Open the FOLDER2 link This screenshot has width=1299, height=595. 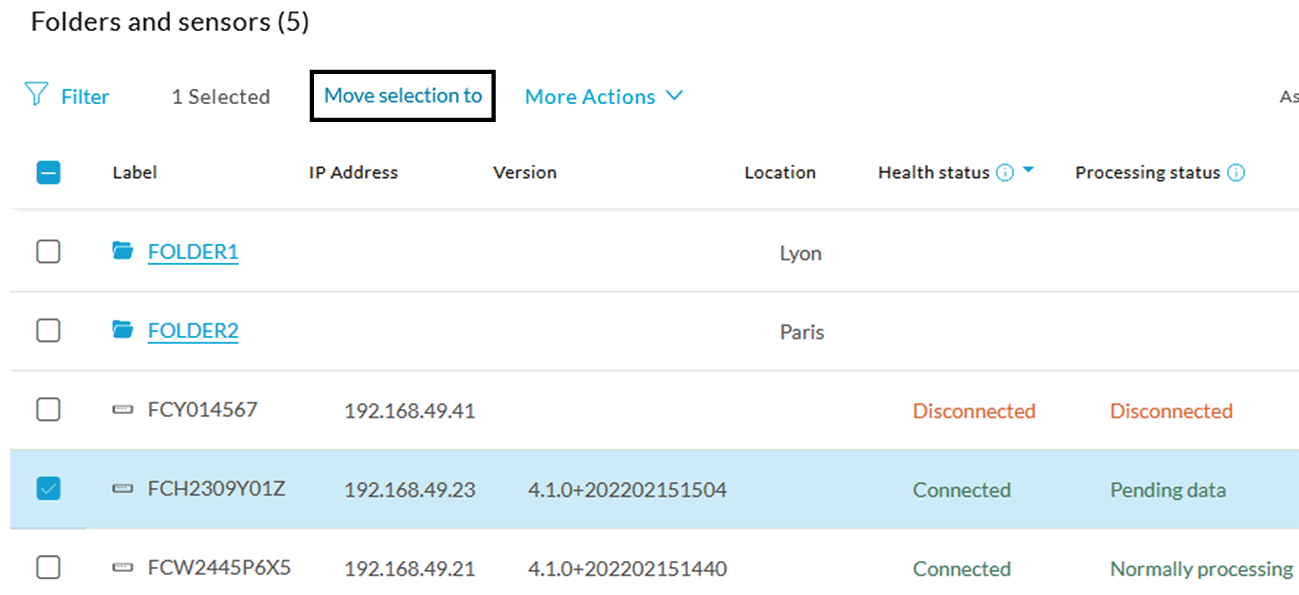(193, 330)
